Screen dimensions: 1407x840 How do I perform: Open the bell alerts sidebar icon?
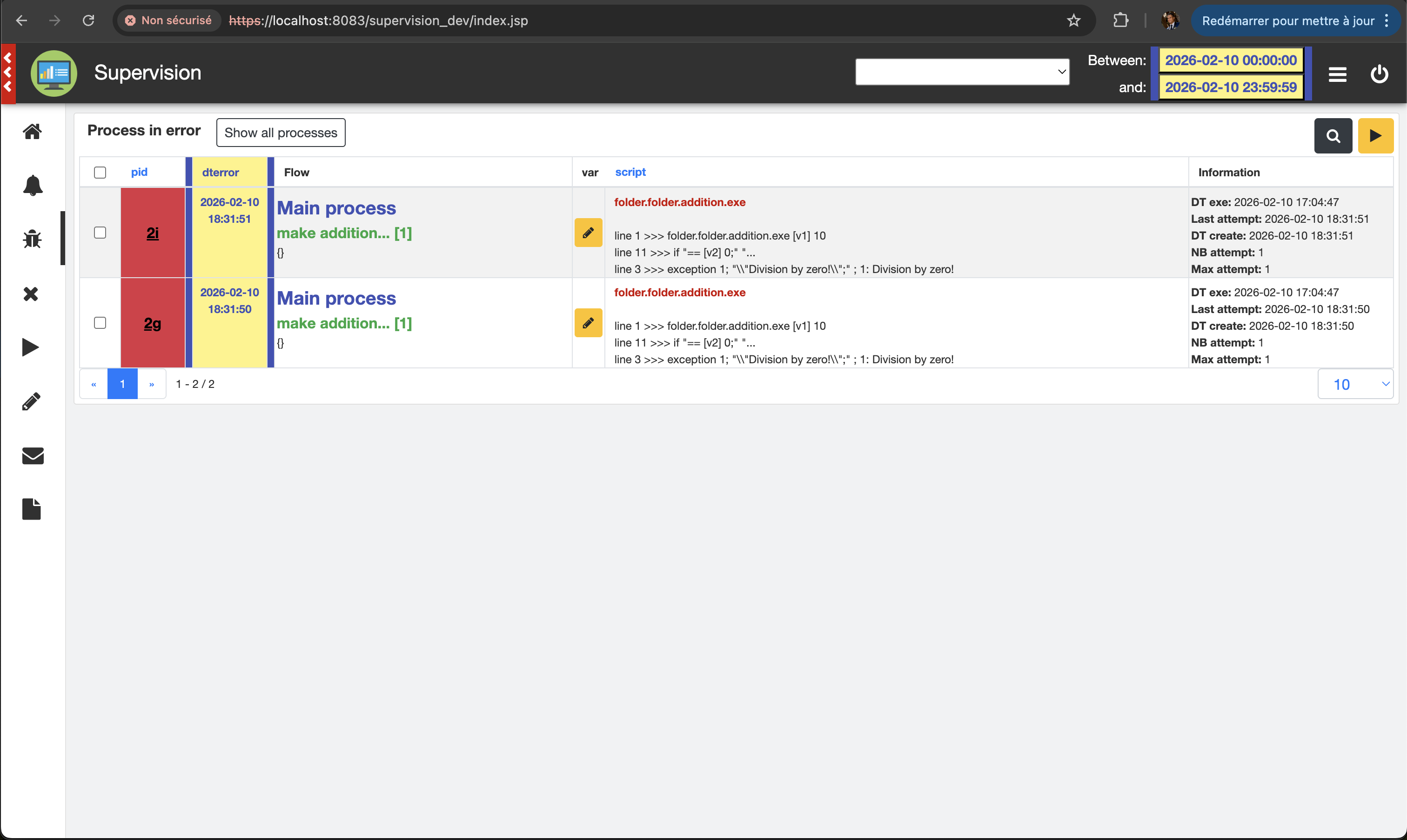tap(32, 185)
